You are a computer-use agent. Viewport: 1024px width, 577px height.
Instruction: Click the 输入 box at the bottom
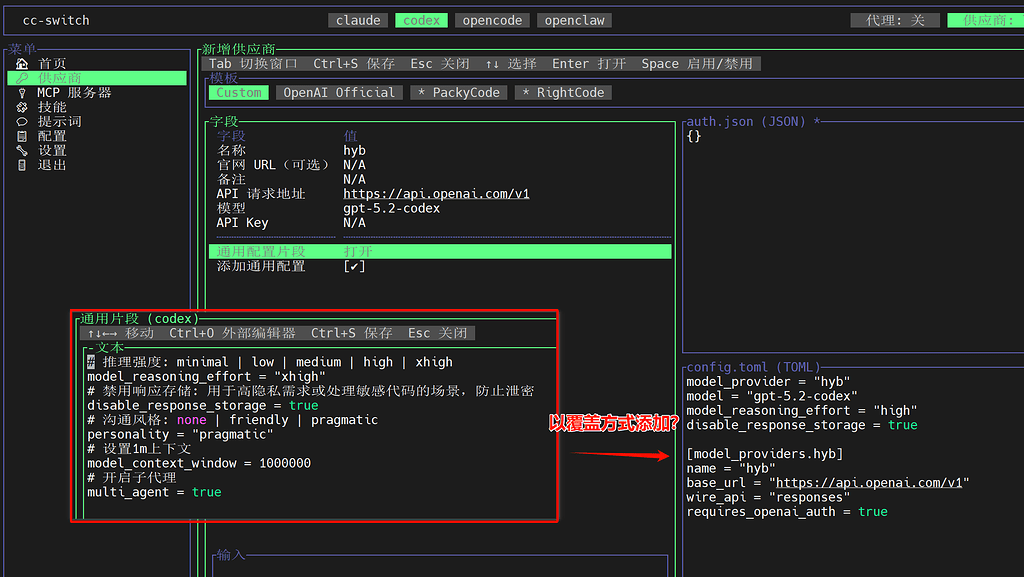point(440,567)
